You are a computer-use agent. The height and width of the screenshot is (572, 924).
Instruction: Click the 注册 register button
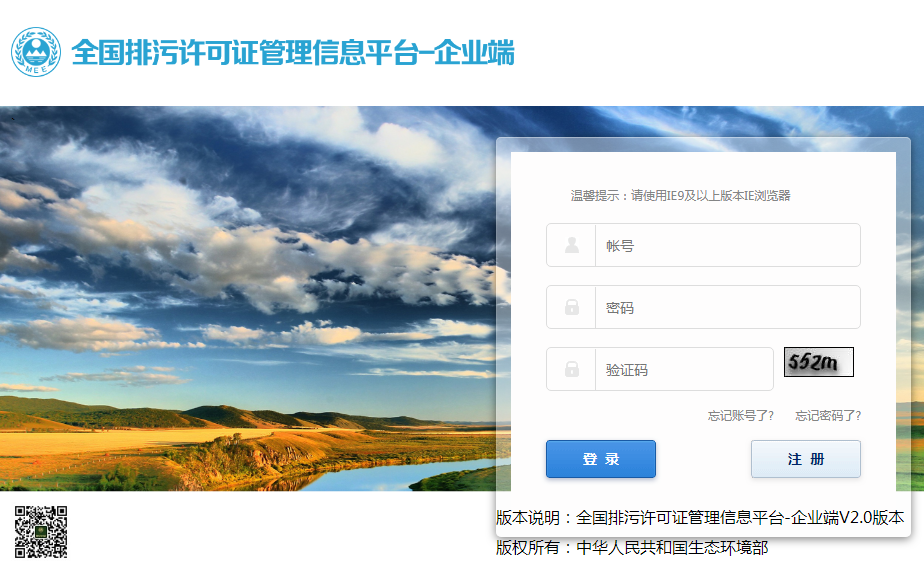click(x=806, y=459)
